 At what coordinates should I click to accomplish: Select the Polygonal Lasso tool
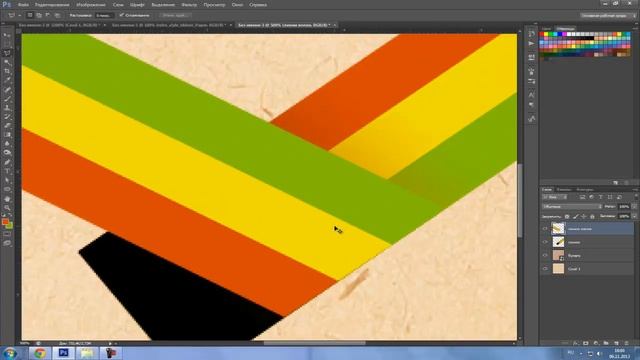click(x=7, y=53)
